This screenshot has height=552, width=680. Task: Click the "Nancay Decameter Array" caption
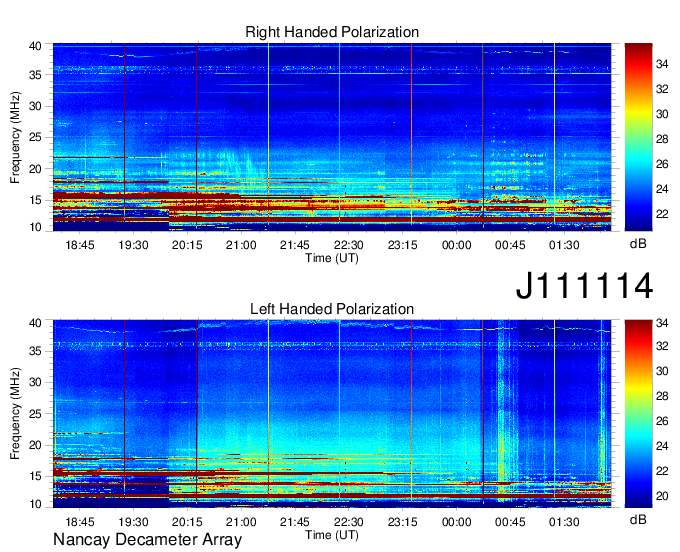pyautogui.click(x=147, y=539)
